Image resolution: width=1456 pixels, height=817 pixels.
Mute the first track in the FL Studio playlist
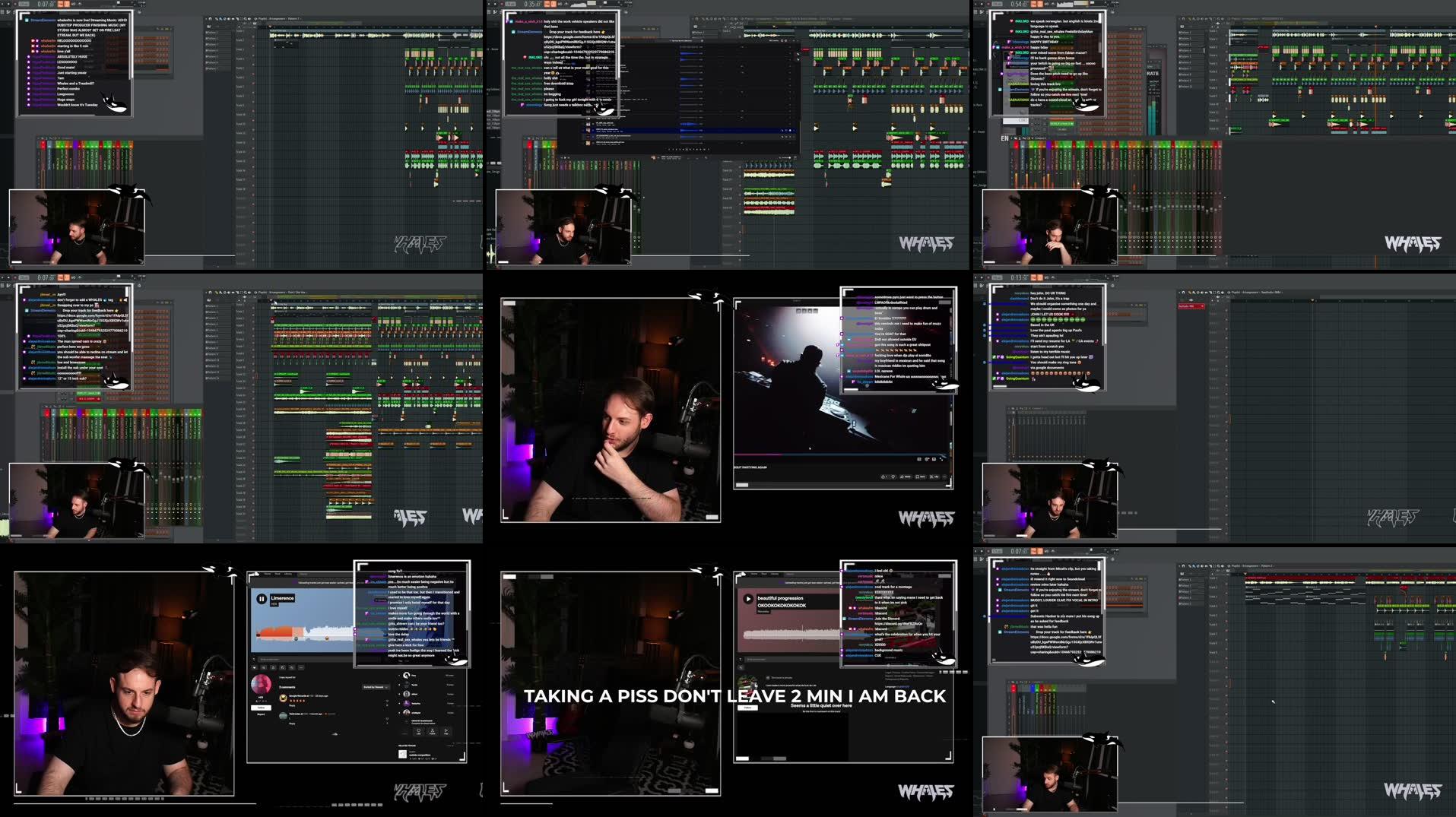[1227, 577]
